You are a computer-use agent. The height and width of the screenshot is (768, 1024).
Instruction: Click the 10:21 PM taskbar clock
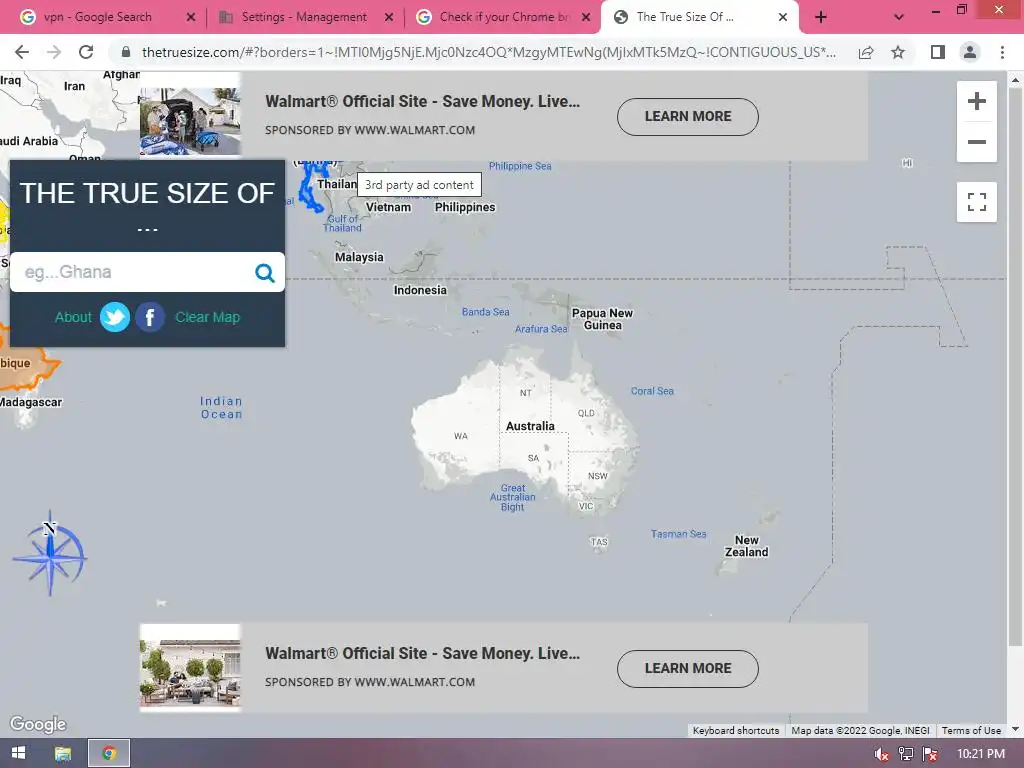pos(980,754)
